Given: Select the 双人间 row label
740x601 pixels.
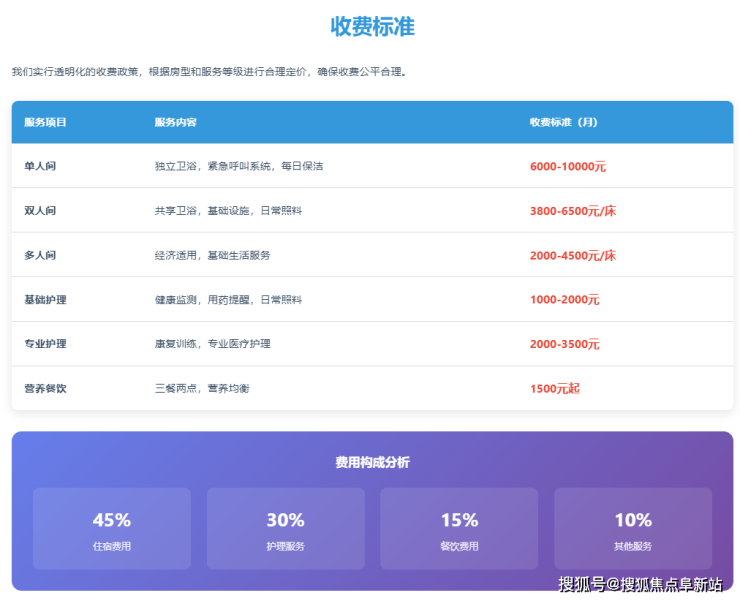Looking at the screenshot, I should pos(40,211).
